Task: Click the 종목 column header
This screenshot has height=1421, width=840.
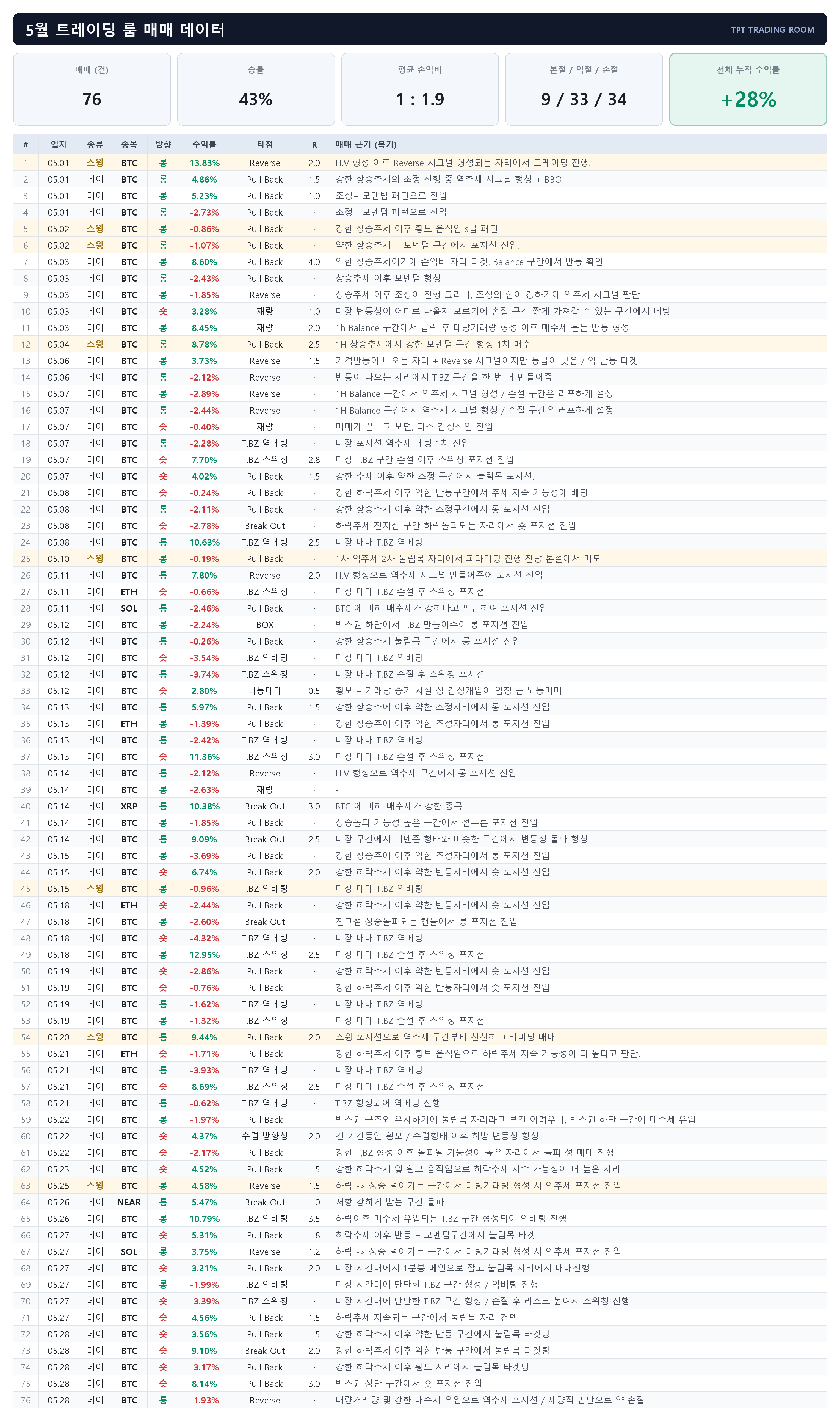Action: tap(129, 144)
